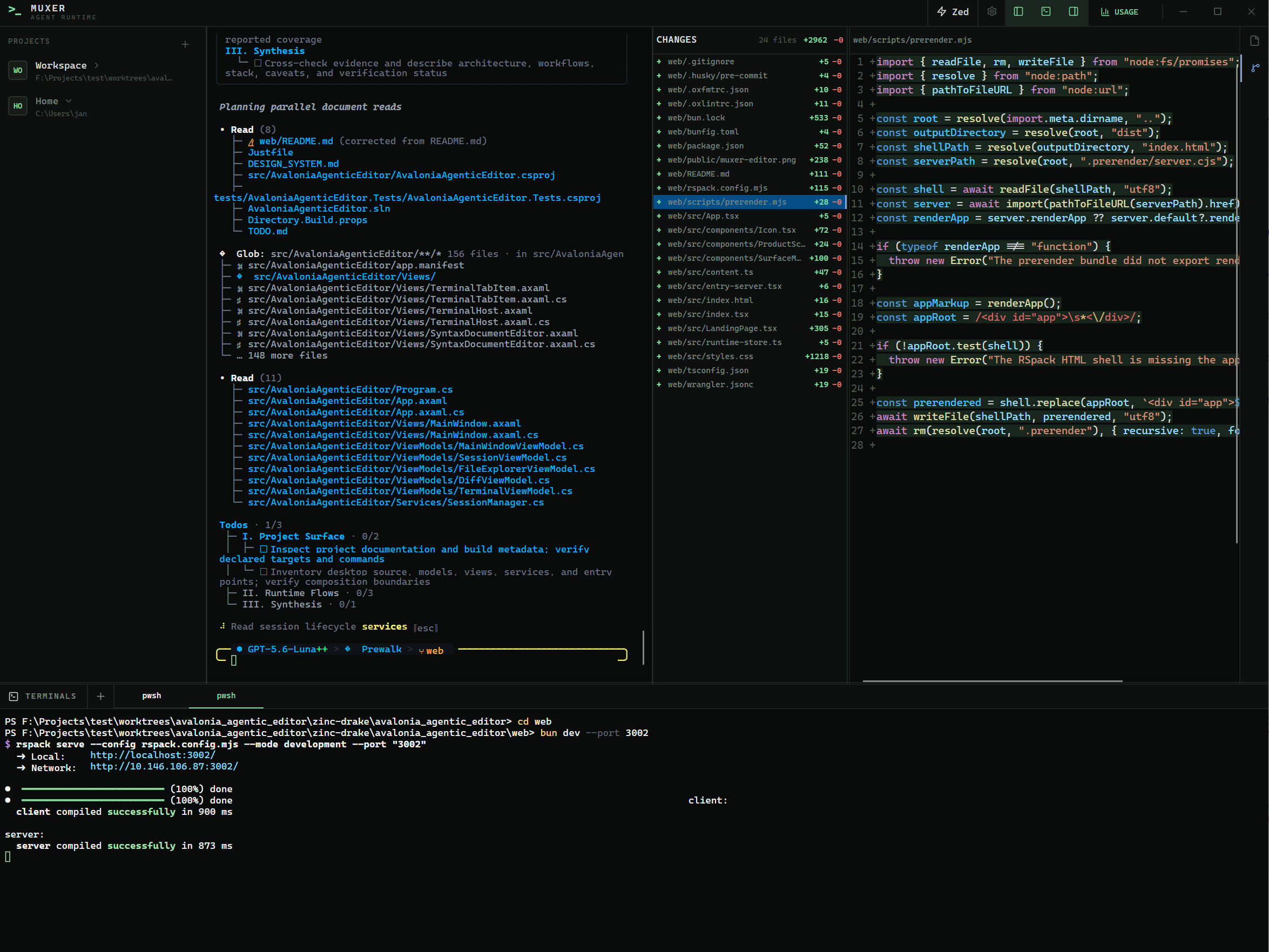Click the plus icon beside web/tsconfig.json

click(659, 370)
